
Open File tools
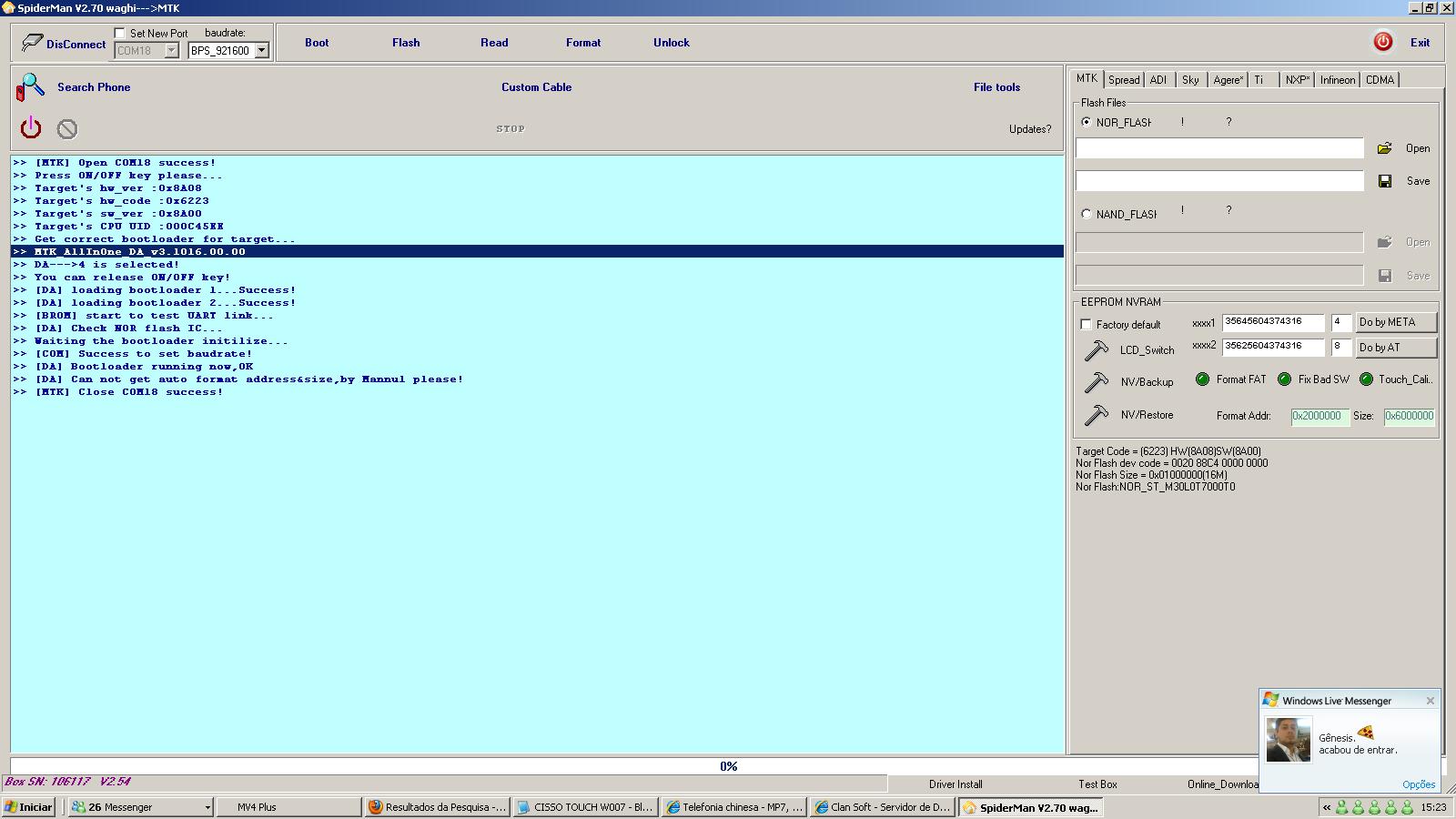tap(996, 87)
